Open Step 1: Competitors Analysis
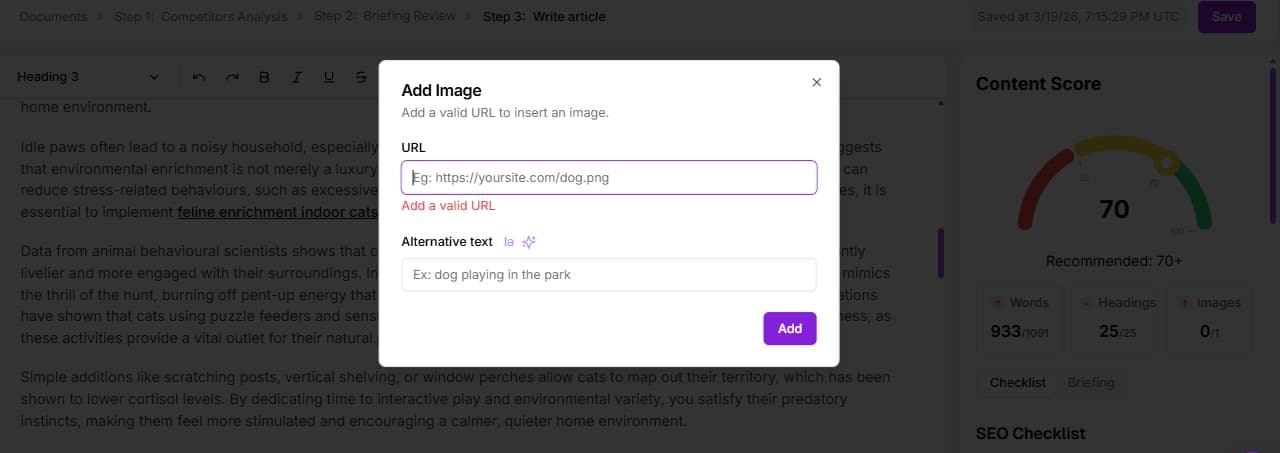1280x453 pixels. tap(200, 16)
